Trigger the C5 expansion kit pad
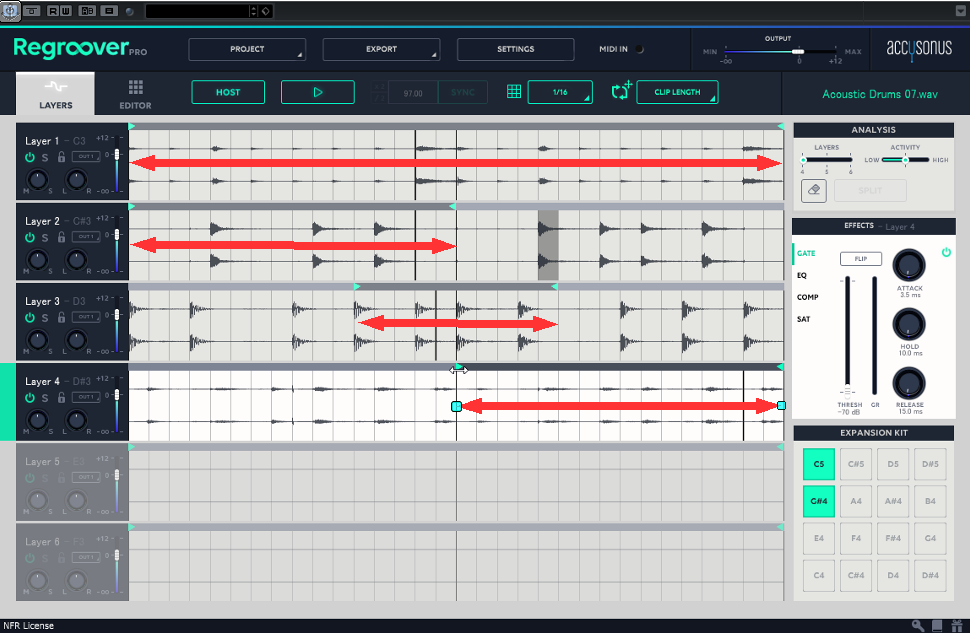 tap(818, 464)
